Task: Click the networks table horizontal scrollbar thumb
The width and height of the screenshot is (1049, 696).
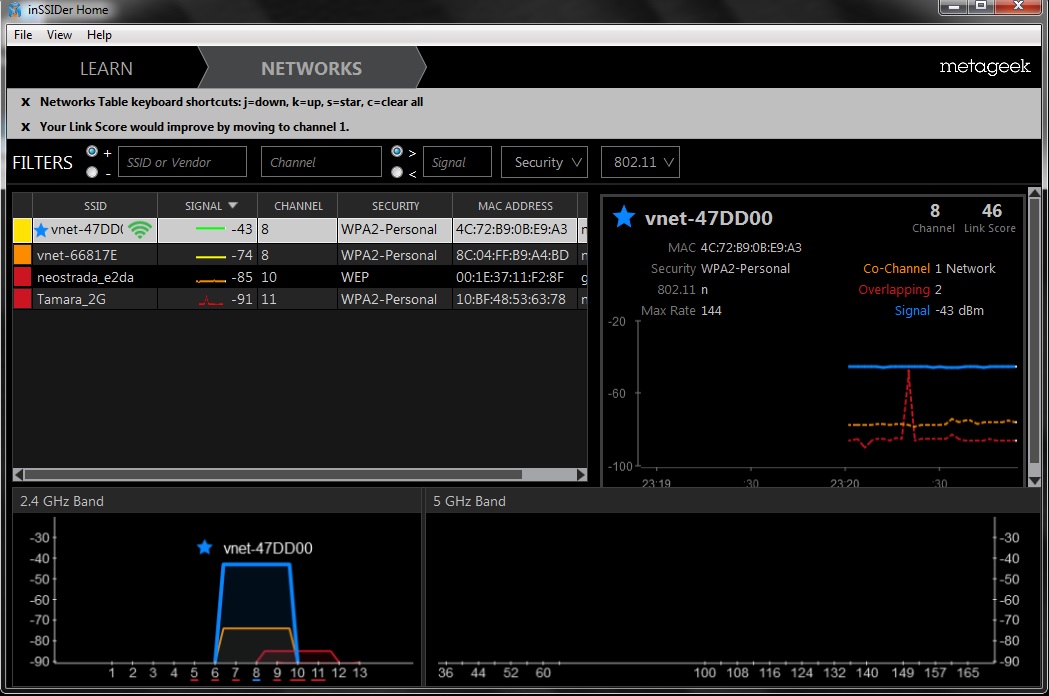Action: coord(273,474)
